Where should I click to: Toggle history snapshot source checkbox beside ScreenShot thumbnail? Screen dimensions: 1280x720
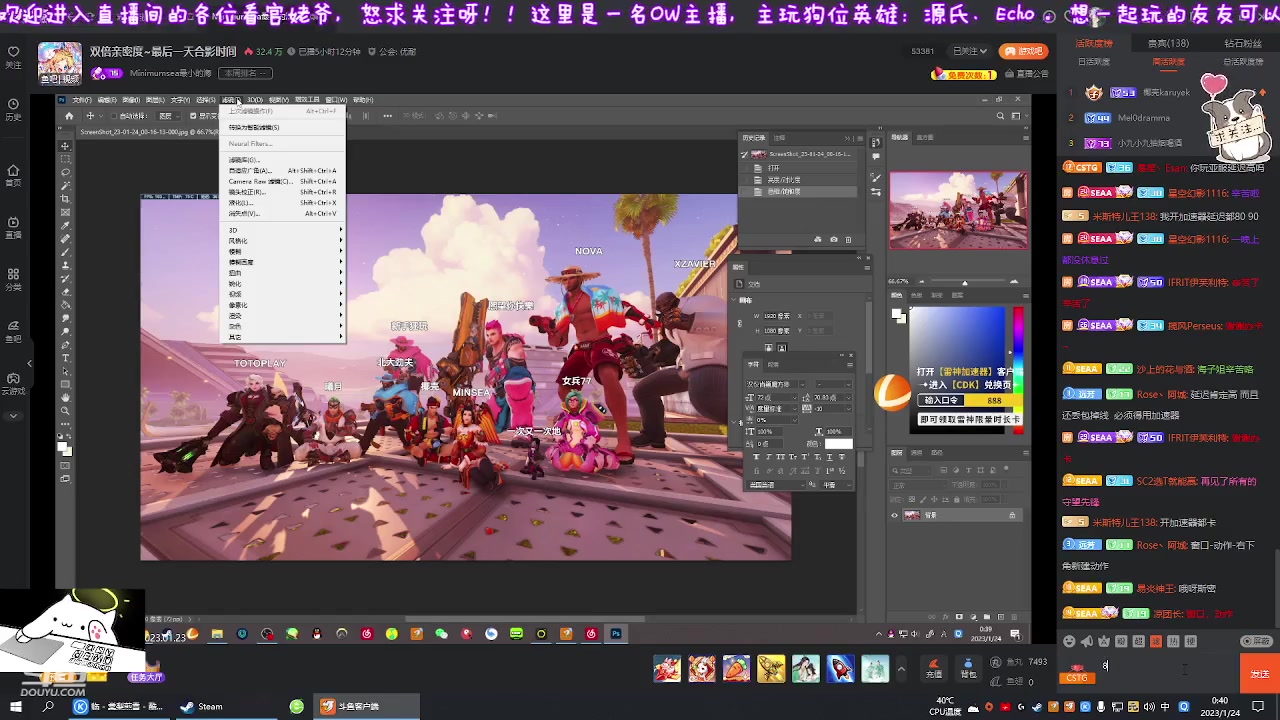point(744,155)
